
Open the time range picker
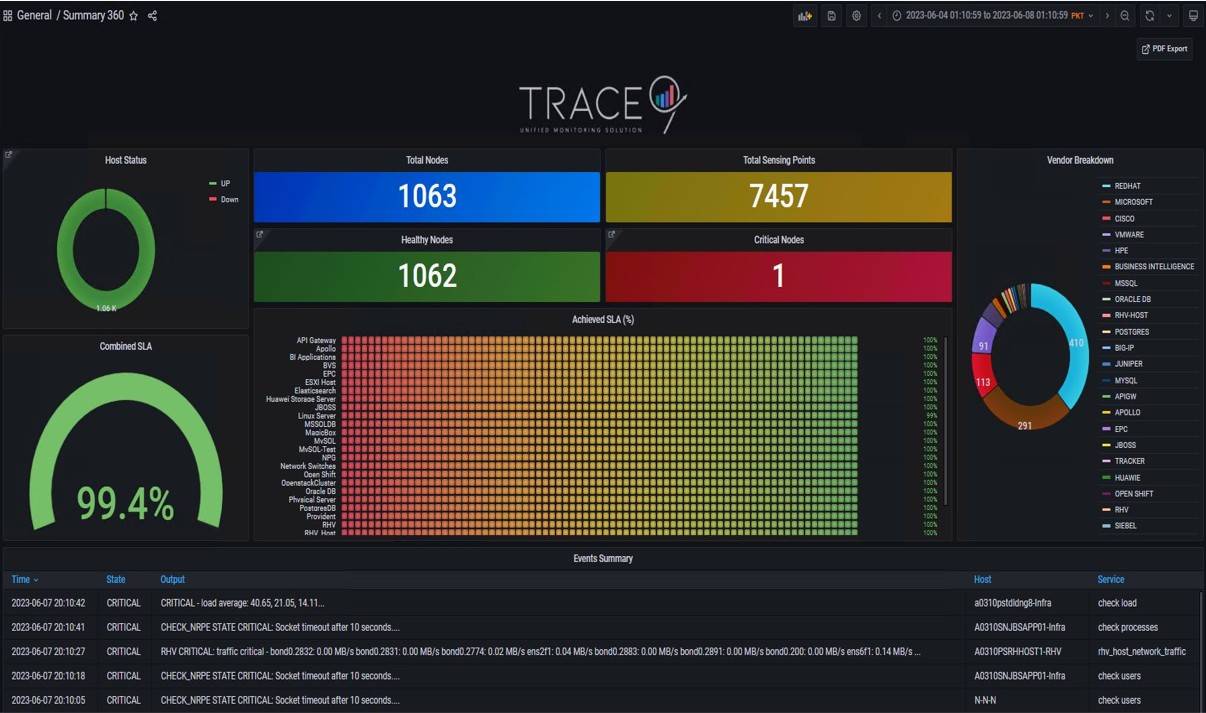pyautogui.click(x=992, y=16)
